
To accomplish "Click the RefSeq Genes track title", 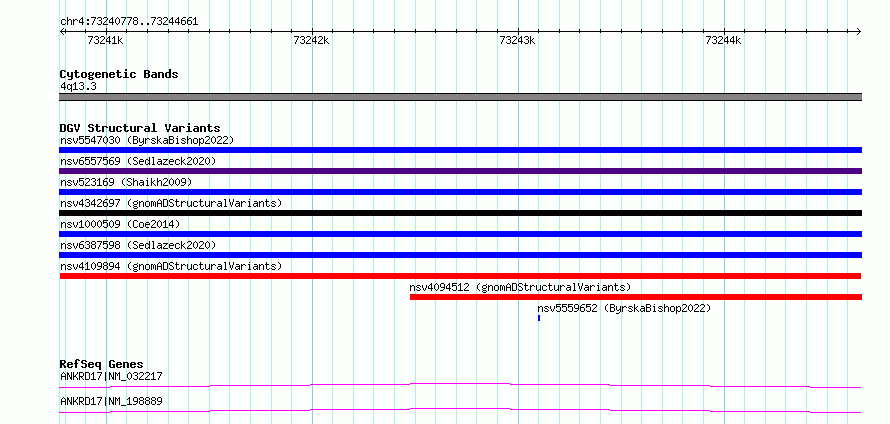I will 101,364.
